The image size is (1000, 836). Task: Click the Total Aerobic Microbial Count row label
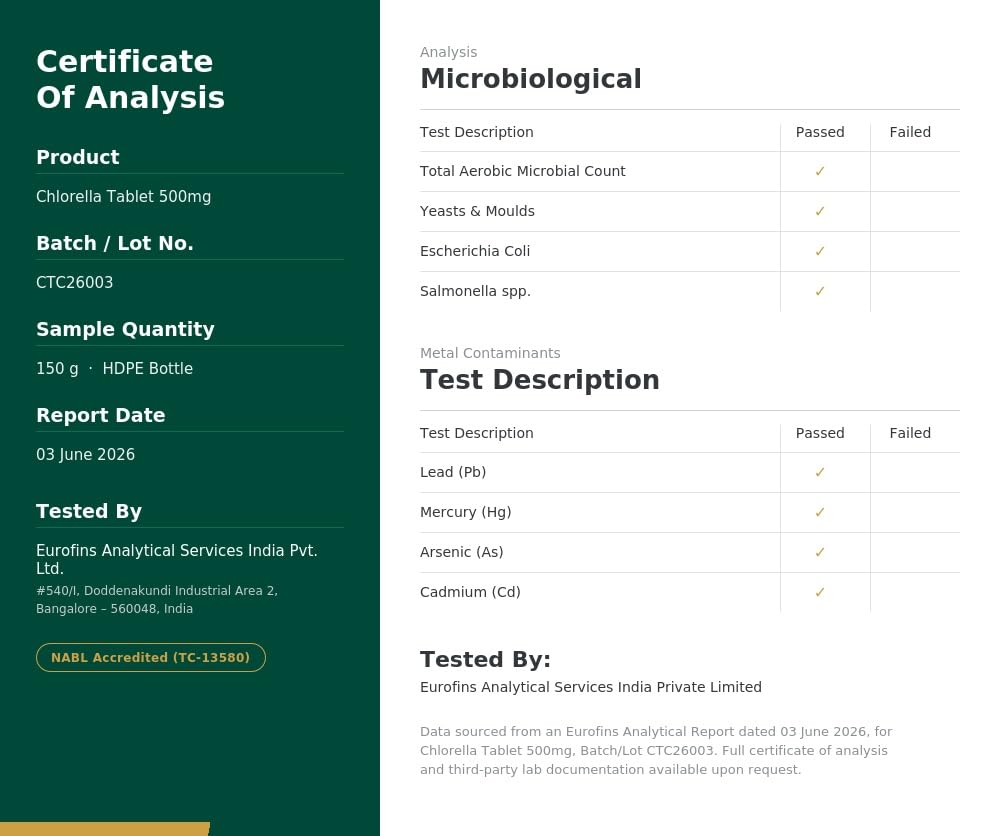(x=522, y=171)
